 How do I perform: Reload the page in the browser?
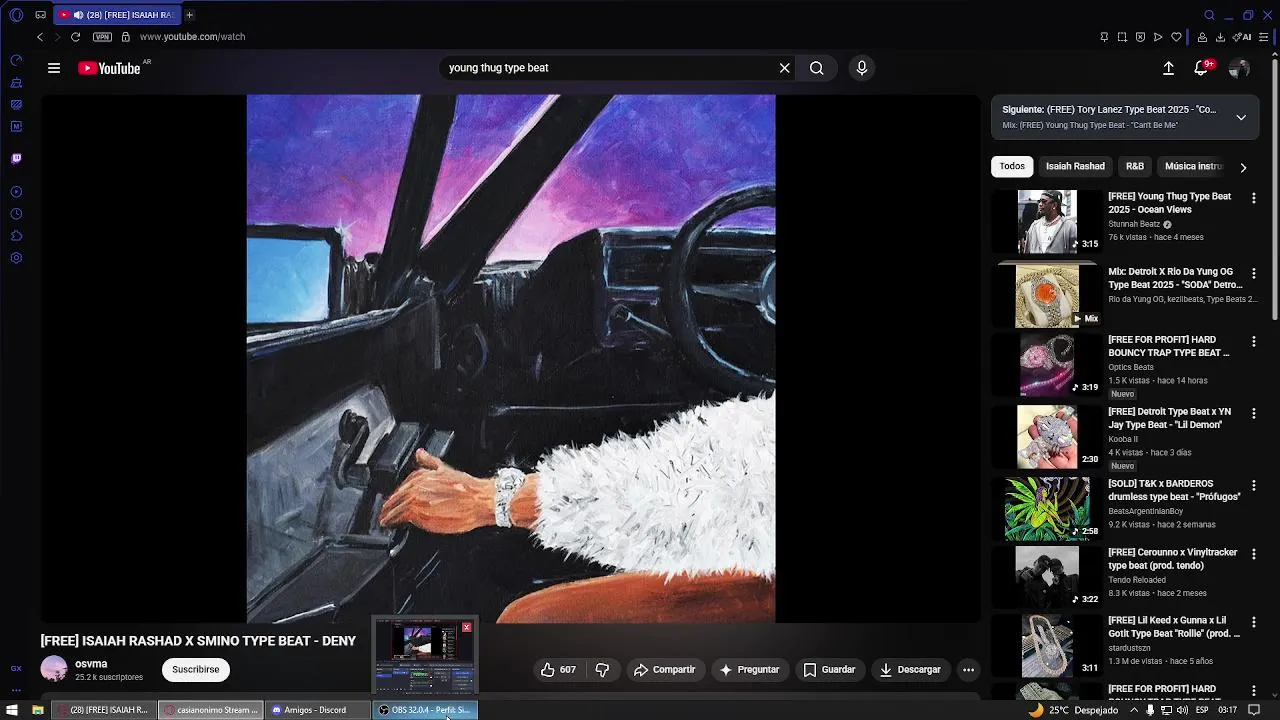(75, 37)
